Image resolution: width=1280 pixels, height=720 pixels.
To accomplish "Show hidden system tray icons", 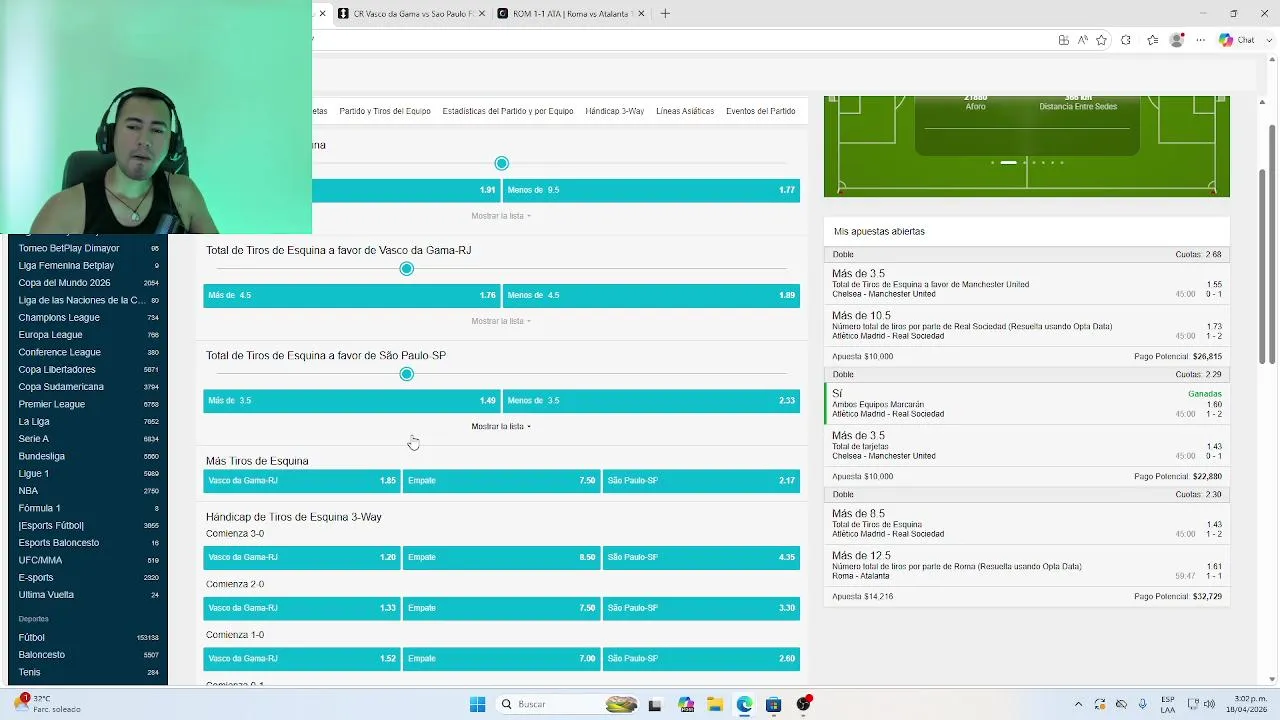I will (x=1078, y=704).
